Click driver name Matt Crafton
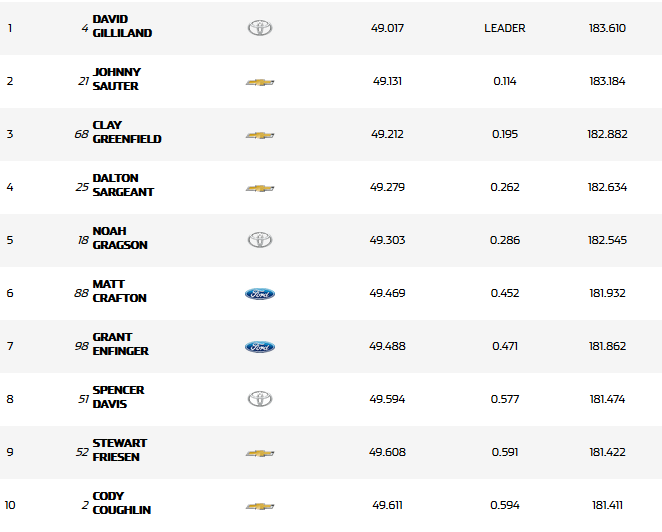This screenshot has height=532, width=662. (119, 291)
